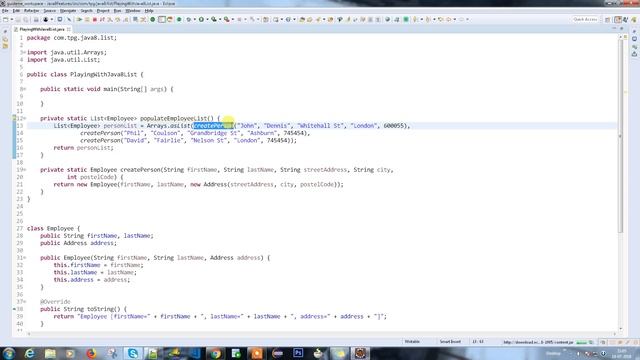640x360 pixels.
Task: Open the Project menu
Action: tap(103, 11)
